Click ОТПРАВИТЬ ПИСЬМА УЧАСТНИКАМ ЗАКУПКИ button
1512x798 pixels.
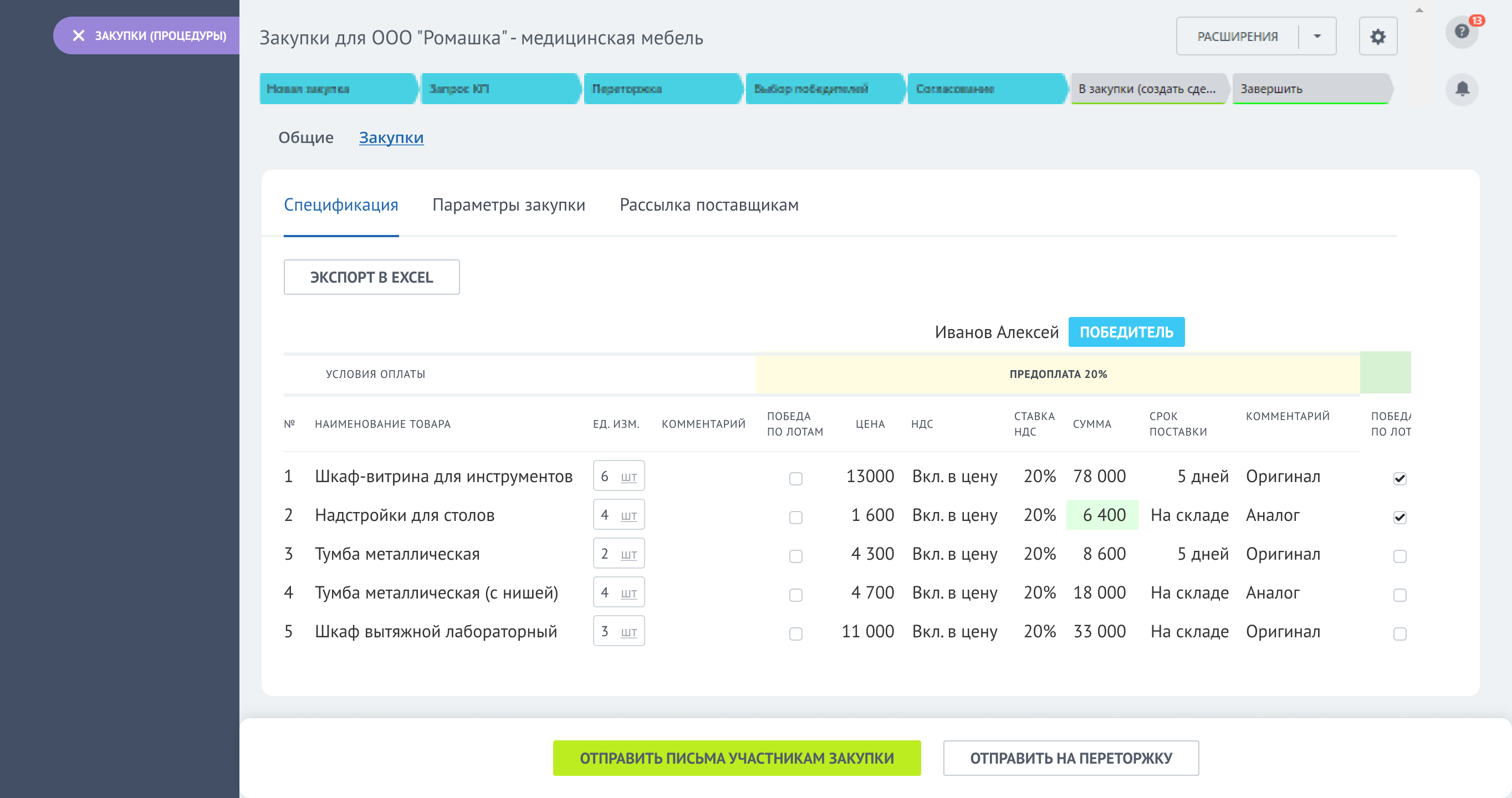736,758
